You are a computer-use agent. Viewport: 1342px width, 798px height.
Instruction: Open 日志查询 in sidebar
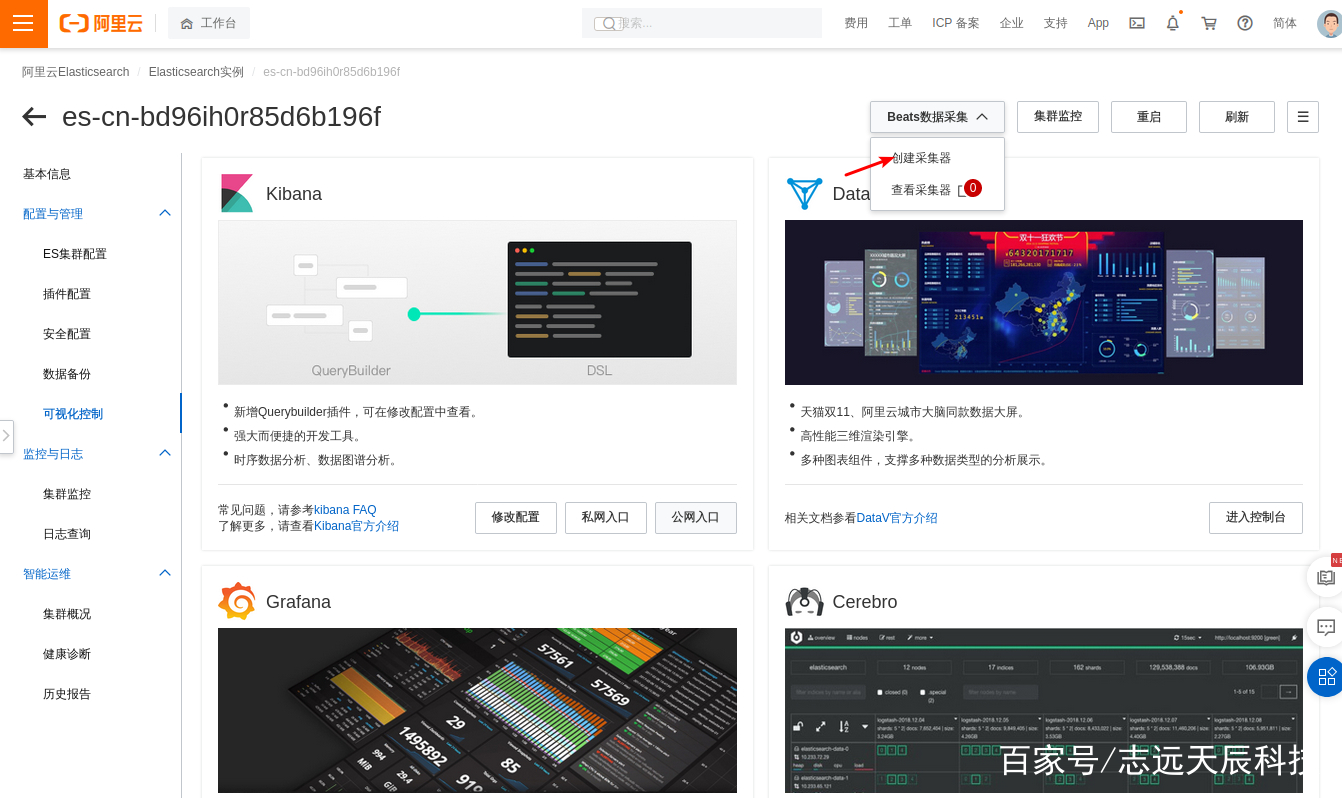tap(67, 534)
